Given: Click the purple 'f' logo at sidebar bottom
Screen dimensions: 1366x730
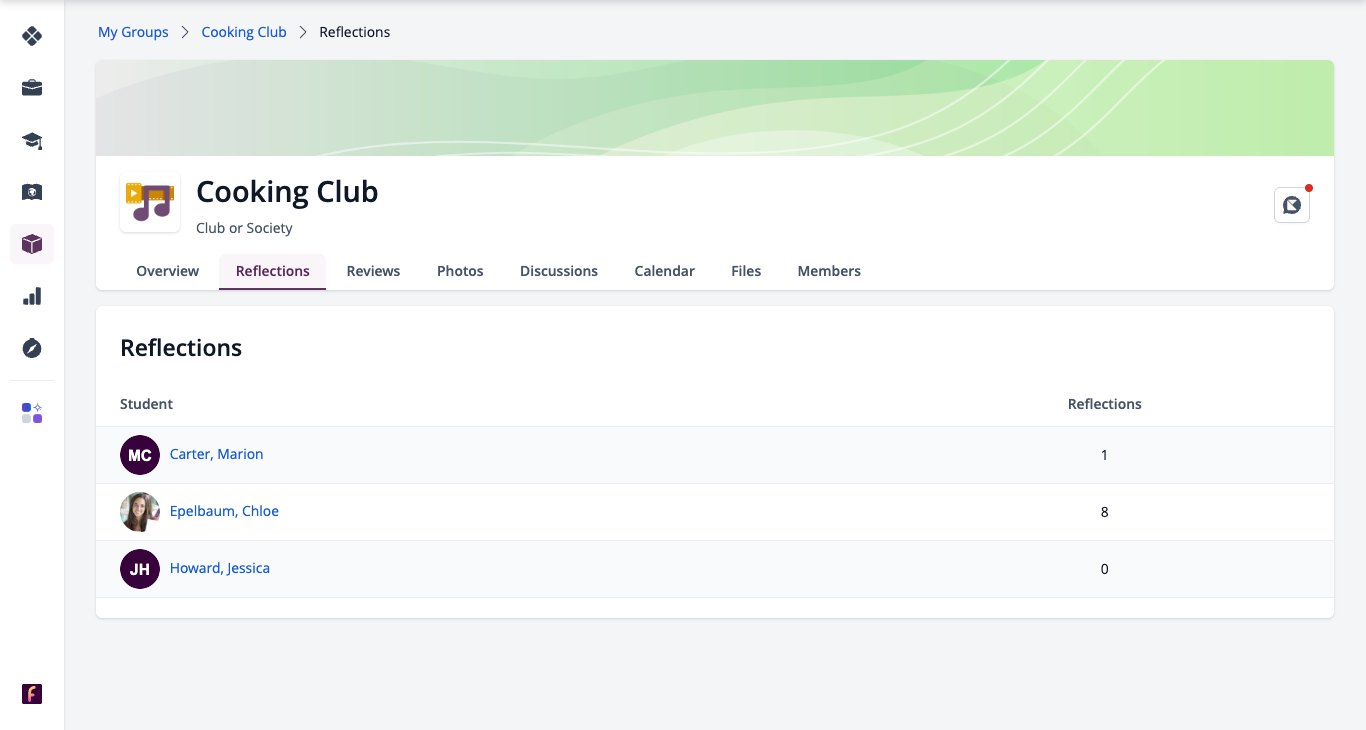Looking at the screenshot, I should pos(32,694).
